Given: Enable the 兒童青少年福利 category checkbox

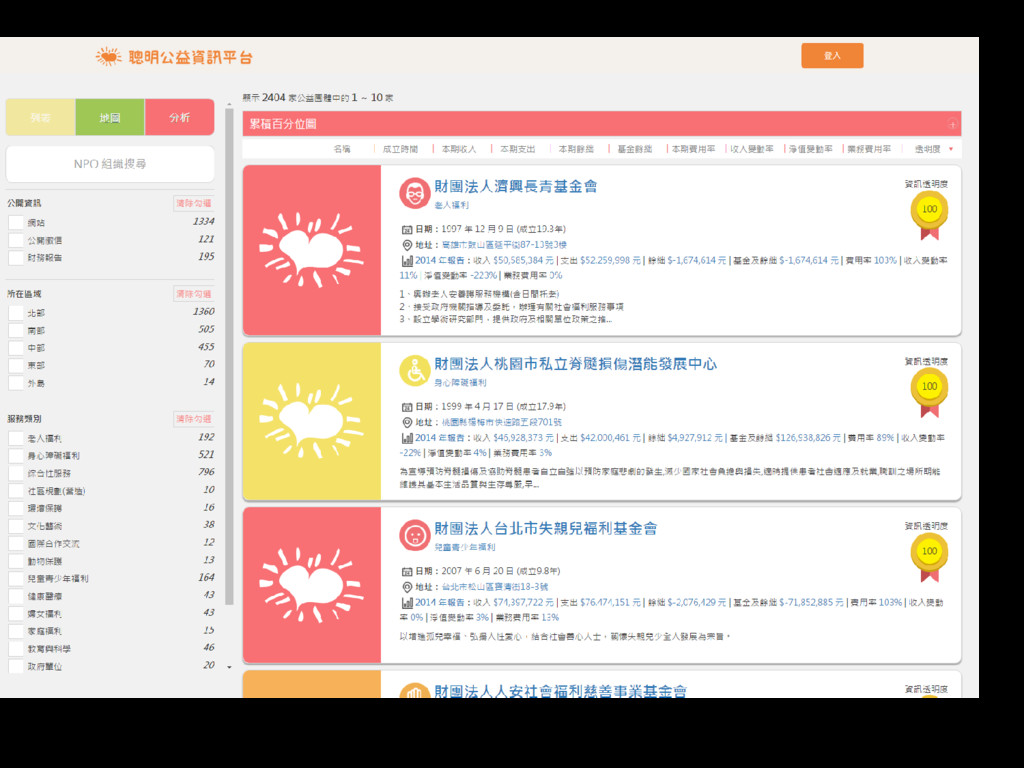Looking at the screenshot, I should (x=16, y=579).
